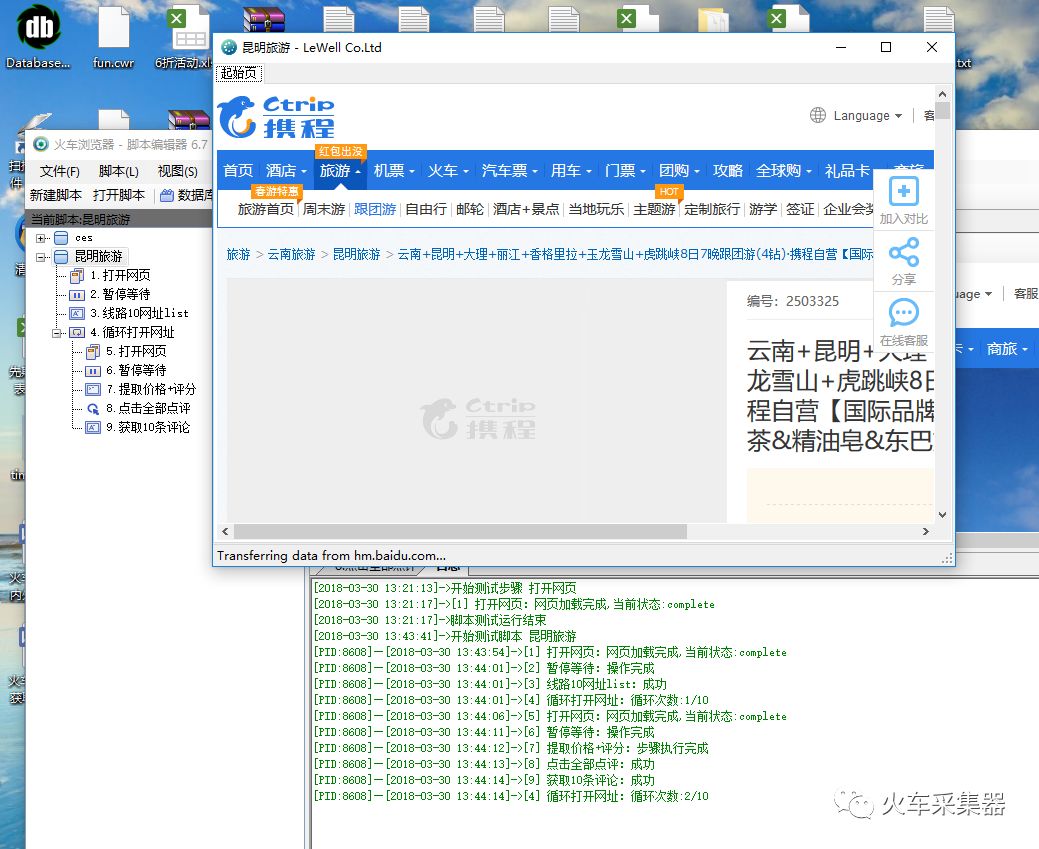Click the 数据库 toolbar icon
This screenshot has width=1039, height=849.
pos(167,196)
